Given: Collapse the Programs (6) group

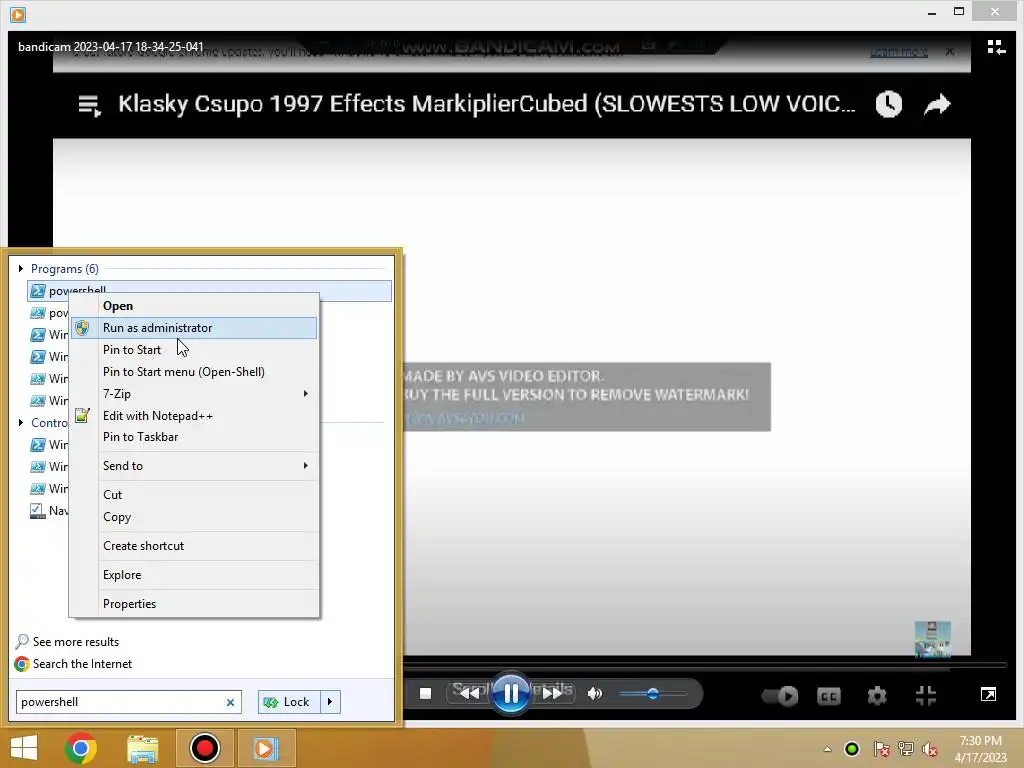Looking at the screenshot, I should click(x=21, y=268).
